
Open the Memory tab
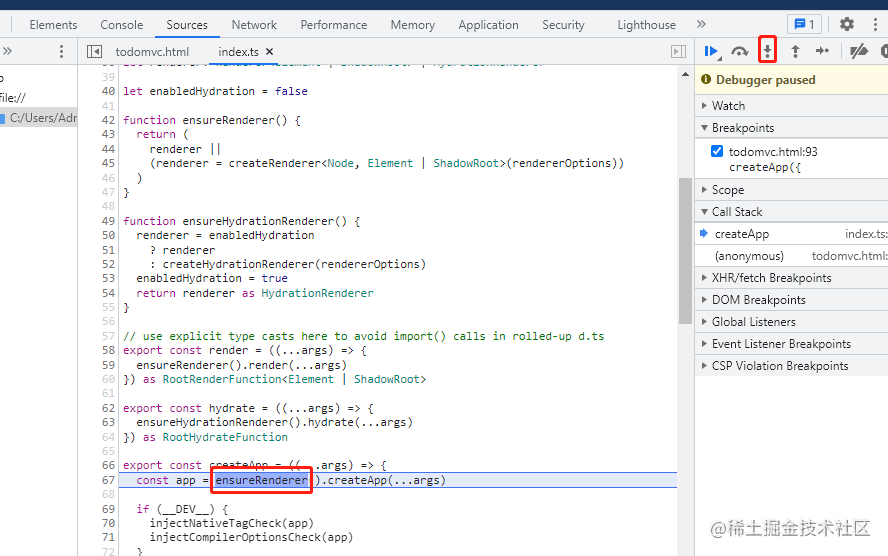click(412, 25)
